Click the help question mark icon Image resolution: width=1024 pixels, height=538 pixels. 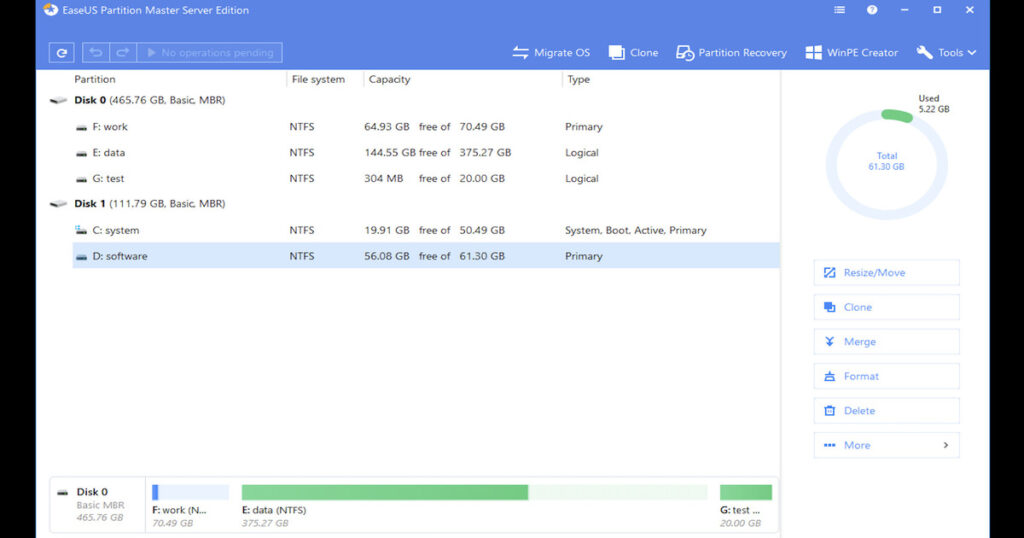point(872,10)
